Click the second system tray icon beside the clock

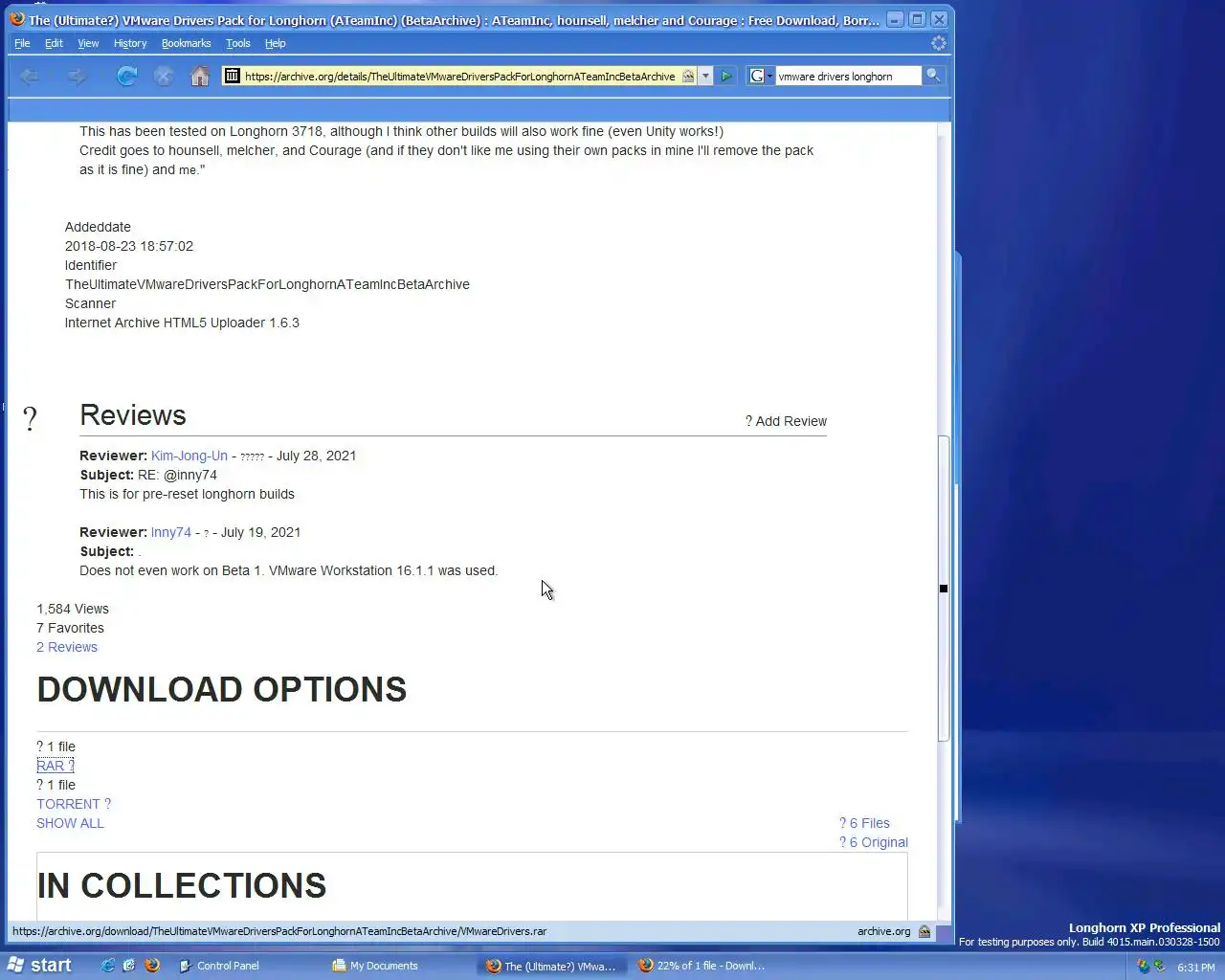click(1159, 967)
